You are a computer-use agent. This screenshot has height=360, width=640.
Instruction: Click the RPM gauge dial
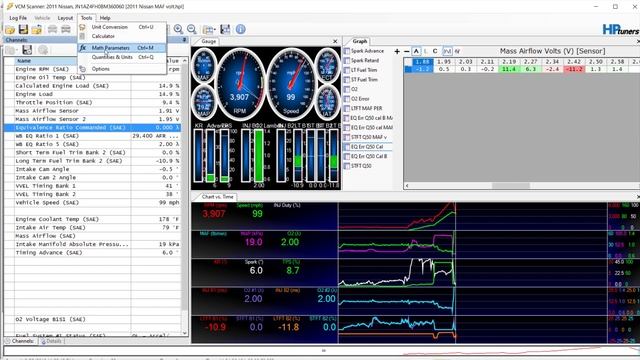240,84
